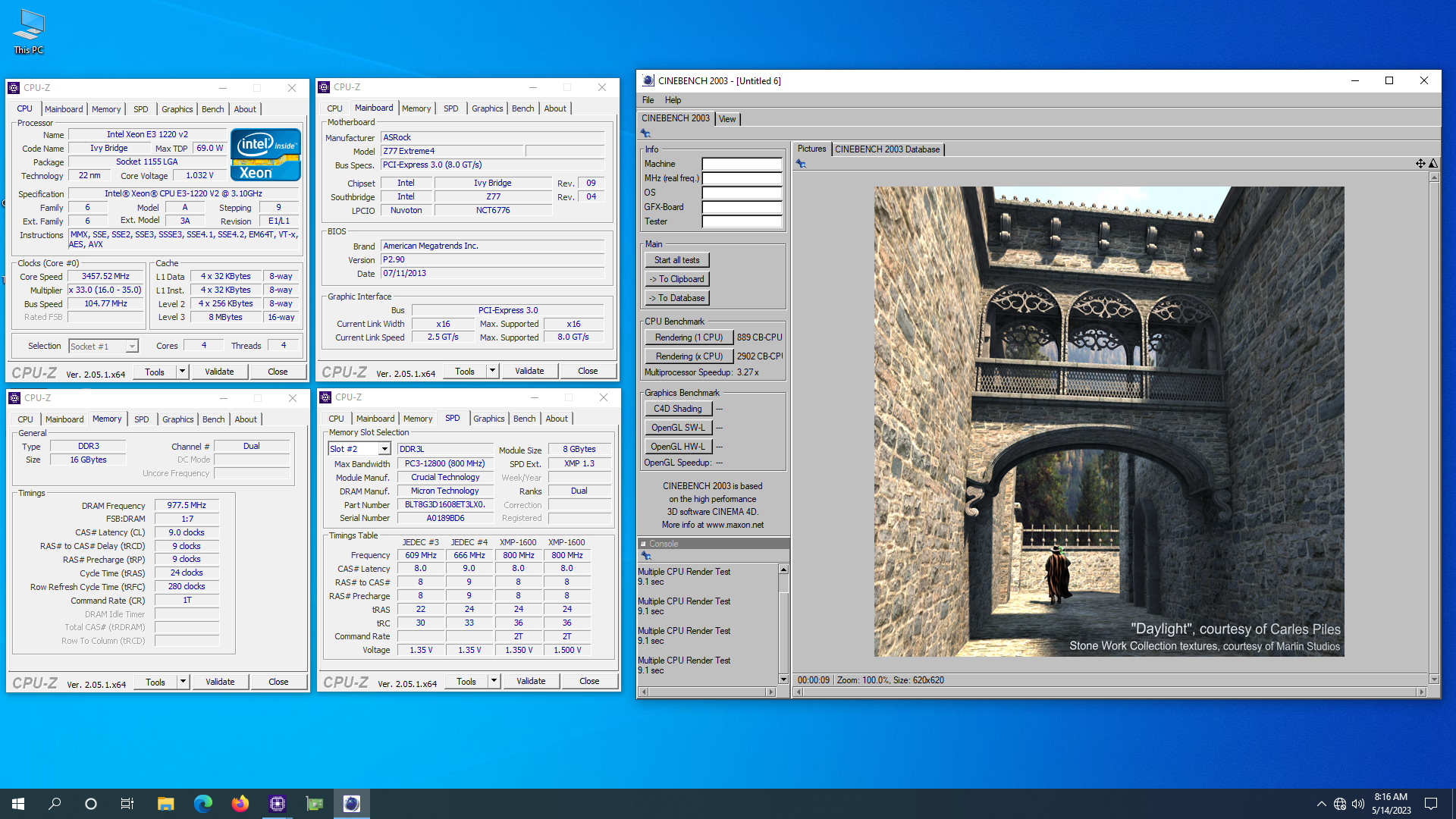The height and width of the screenshot is (819, 1456).
Task: Open the notification center icon
Action: point(1431,804)
